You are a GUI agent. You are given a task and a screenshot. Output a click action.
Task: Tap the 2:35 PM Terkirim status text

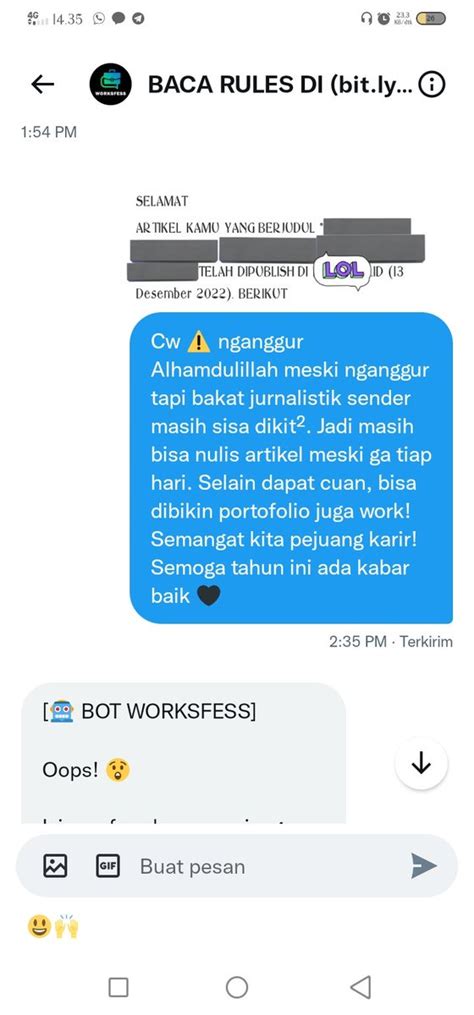coord(390,641)
